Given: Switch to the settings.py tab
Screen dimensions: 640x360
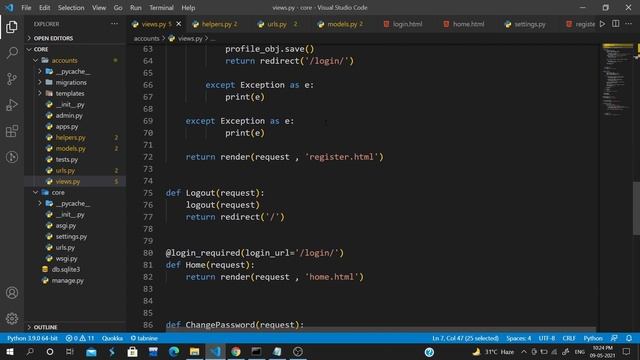Looking at the screenshot, I should (530, 24).
